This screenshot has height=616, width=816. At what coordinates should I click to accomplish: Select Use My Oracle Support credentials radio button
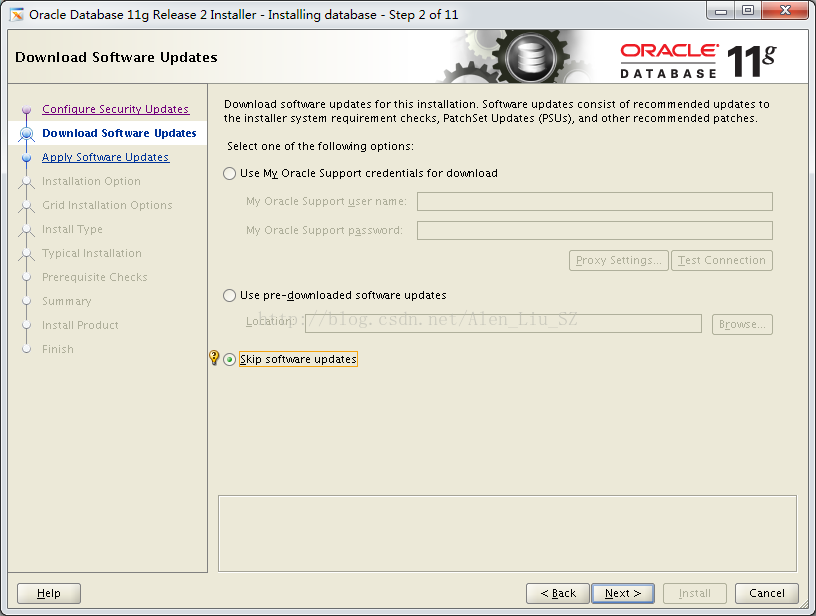[x=230, y=174]
